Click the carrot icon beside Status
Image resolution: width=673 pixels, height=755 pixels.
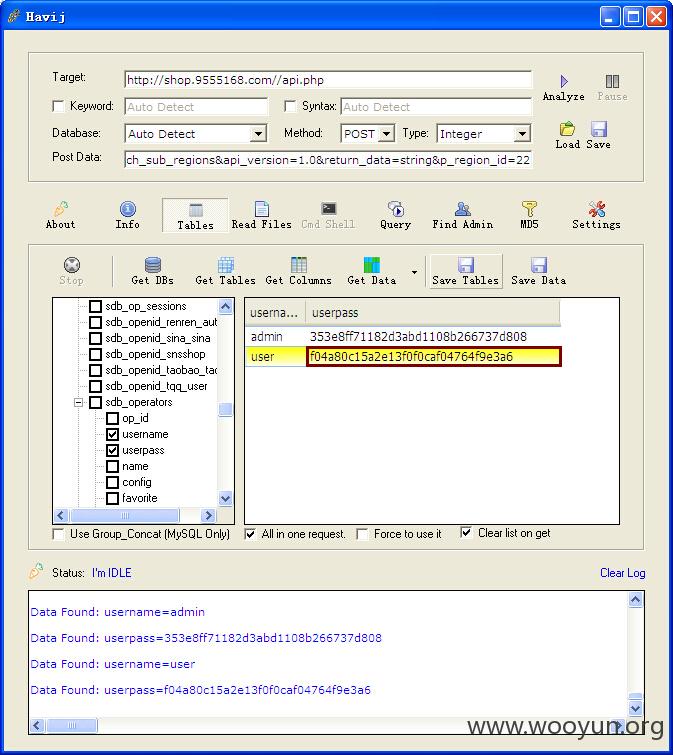[x=37, y=571]
